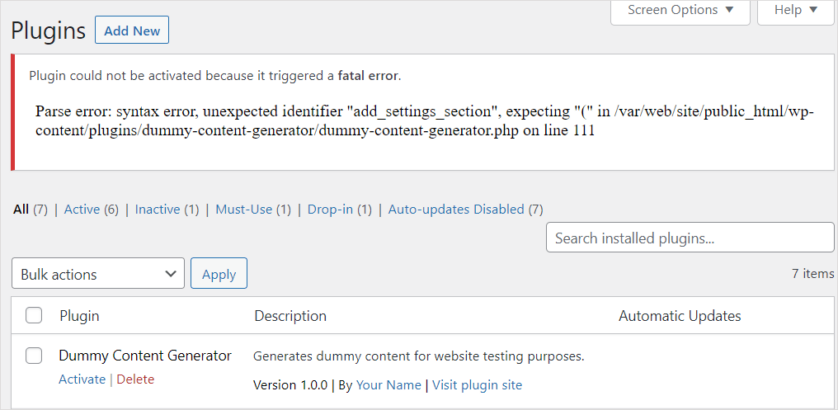838x410 pixels.
Task: Show All plugins filter
Action: coord(21,209)
